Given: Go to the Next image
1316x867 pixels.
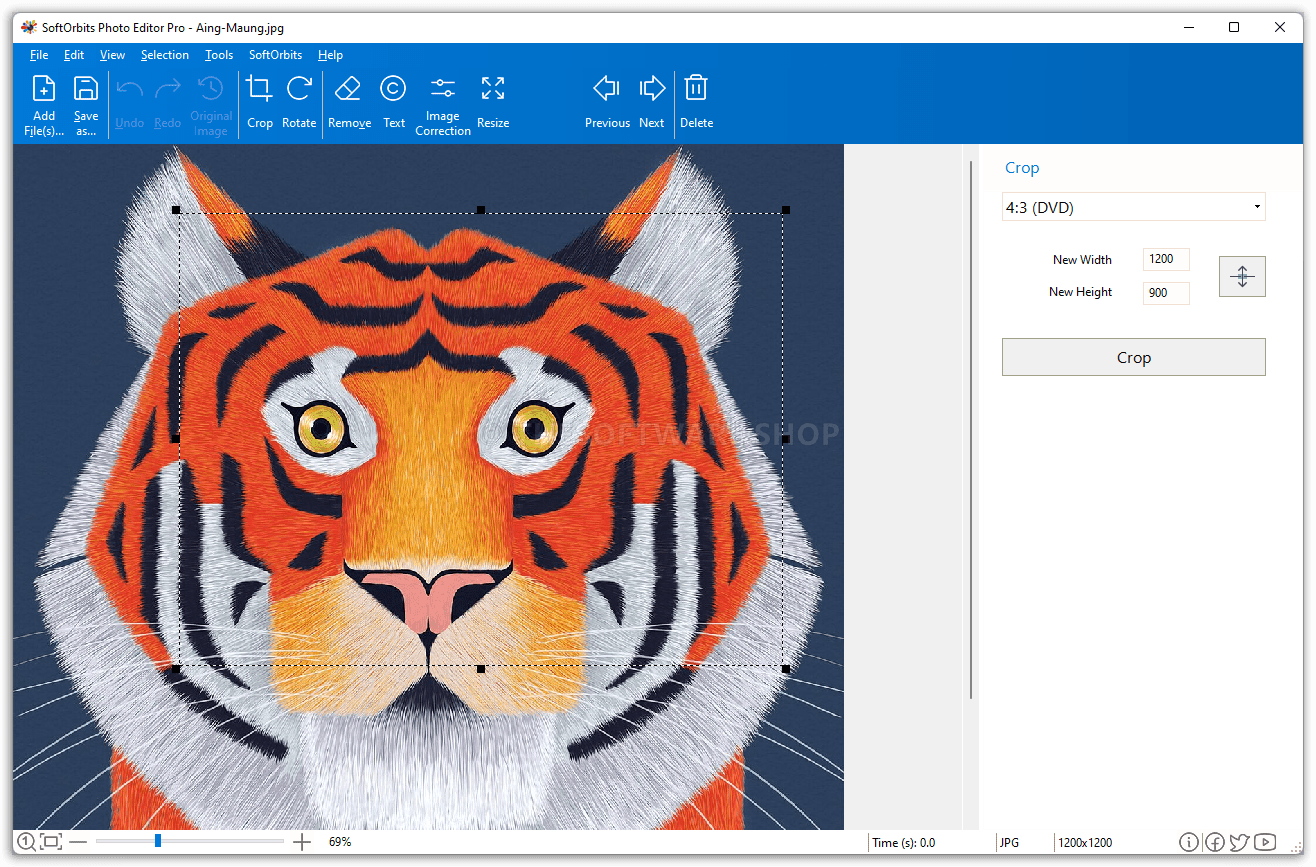Looking at the screenshot, I should click(652, 88).
